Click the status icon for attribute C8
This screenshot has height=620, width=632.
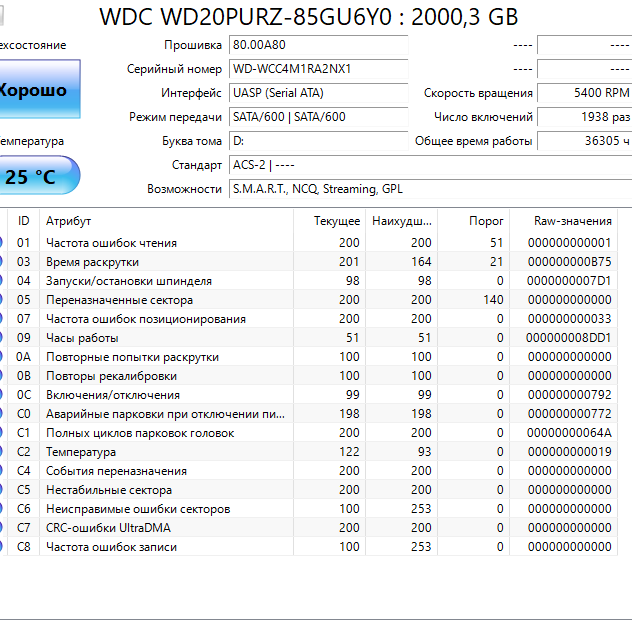[x=2, y=547]
